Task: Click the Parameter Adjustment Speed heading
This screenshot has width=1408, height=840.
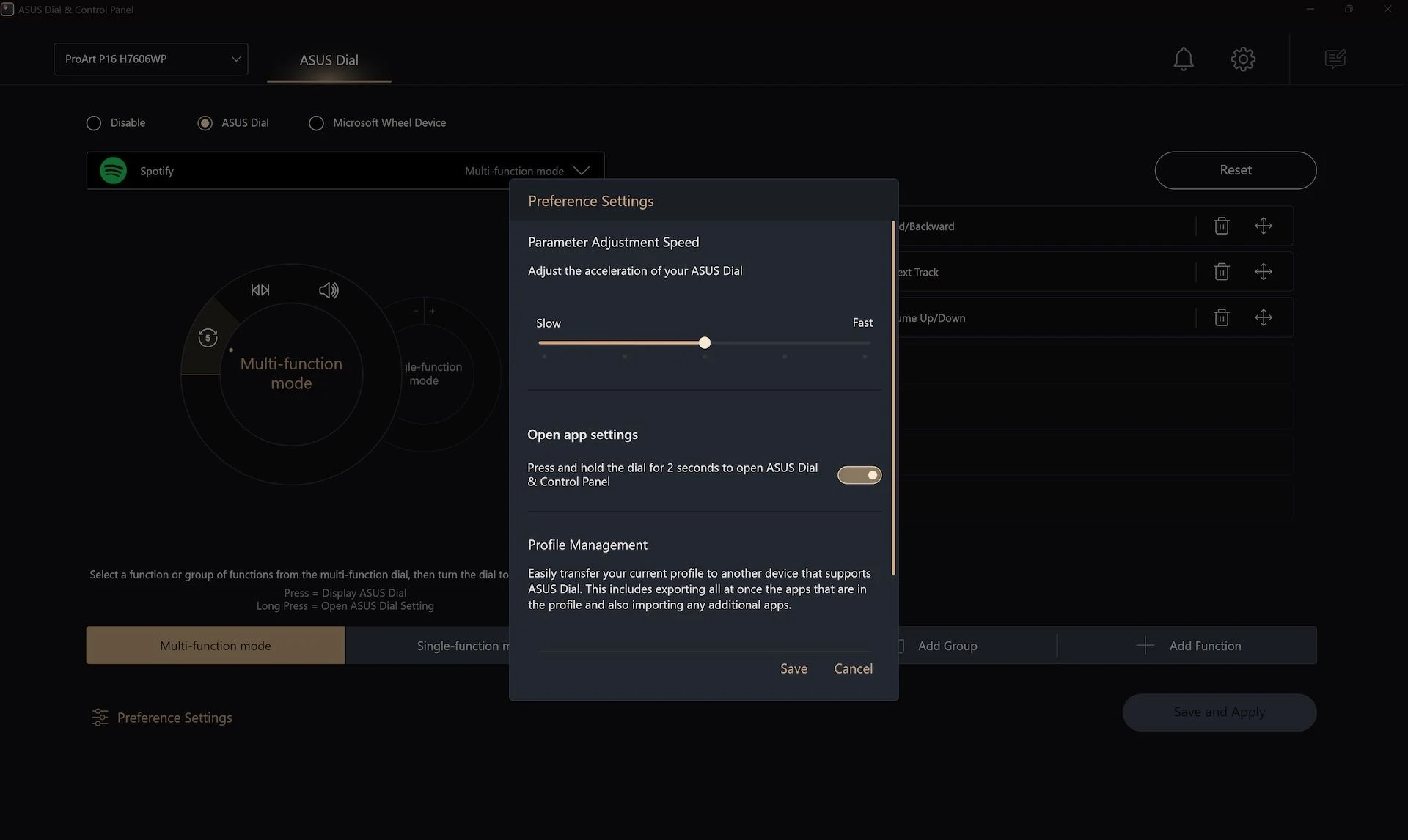Action: coord(613,242)
